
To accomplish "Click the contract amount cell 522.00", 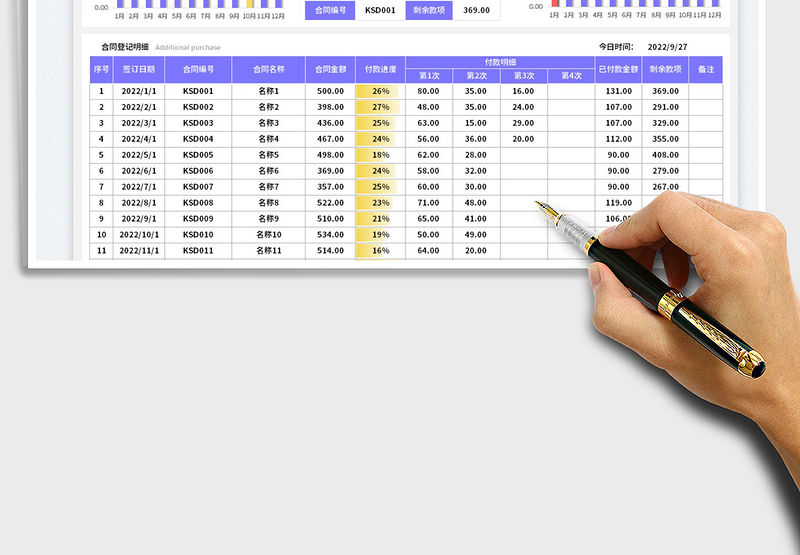I will [x=330, y=203].
